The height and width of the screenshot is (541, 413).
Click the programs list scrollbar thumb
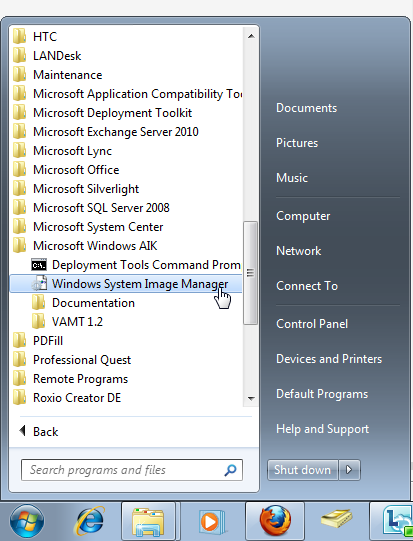point(250,273)
